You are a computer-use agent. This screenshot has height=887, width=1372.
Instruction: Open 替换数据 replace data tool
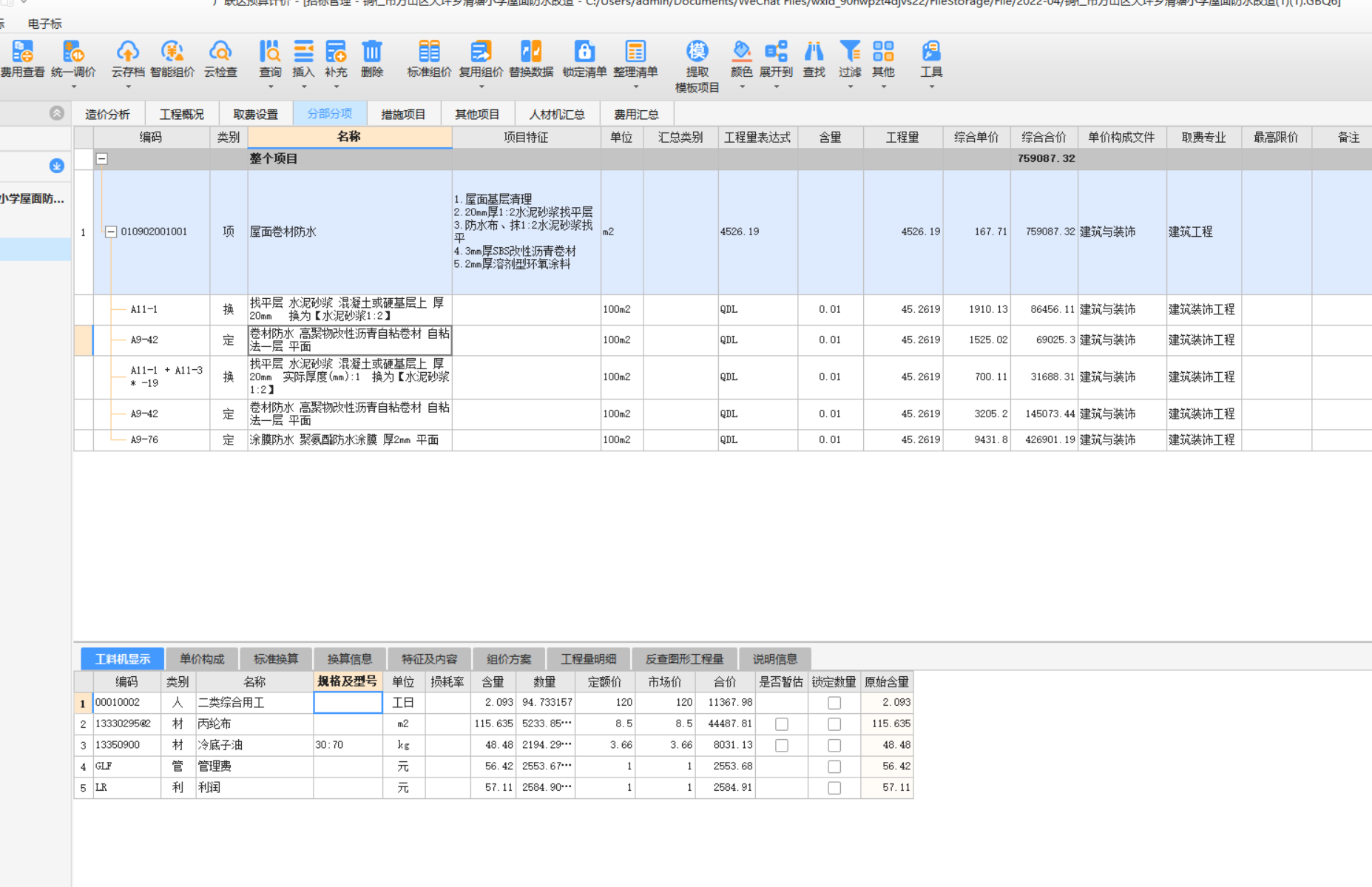531,59
